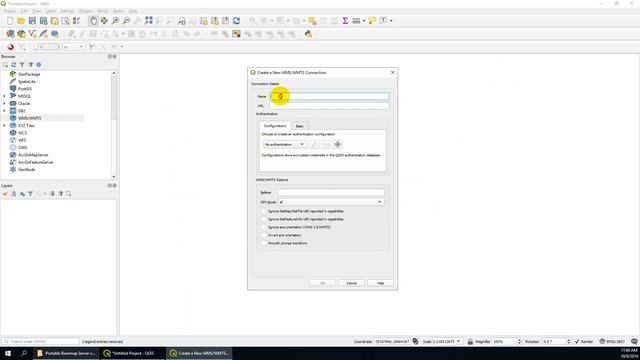Select the Pan Map hand tool

(93, 21)
